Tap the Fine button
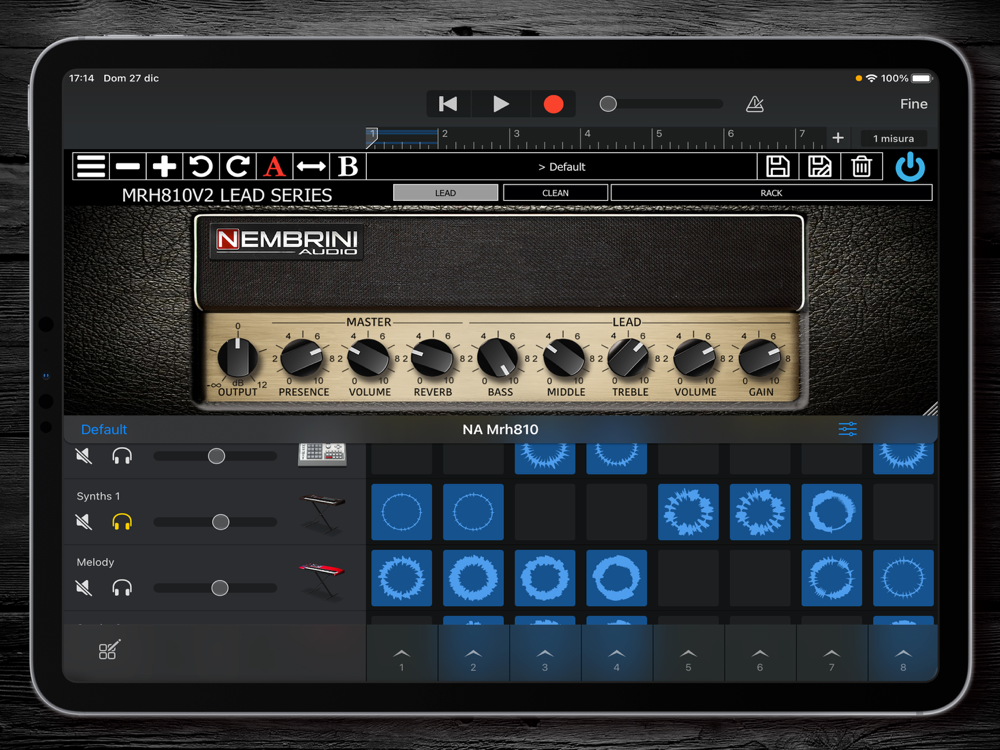Screen dimensions: 1000x750 (913, 104)
